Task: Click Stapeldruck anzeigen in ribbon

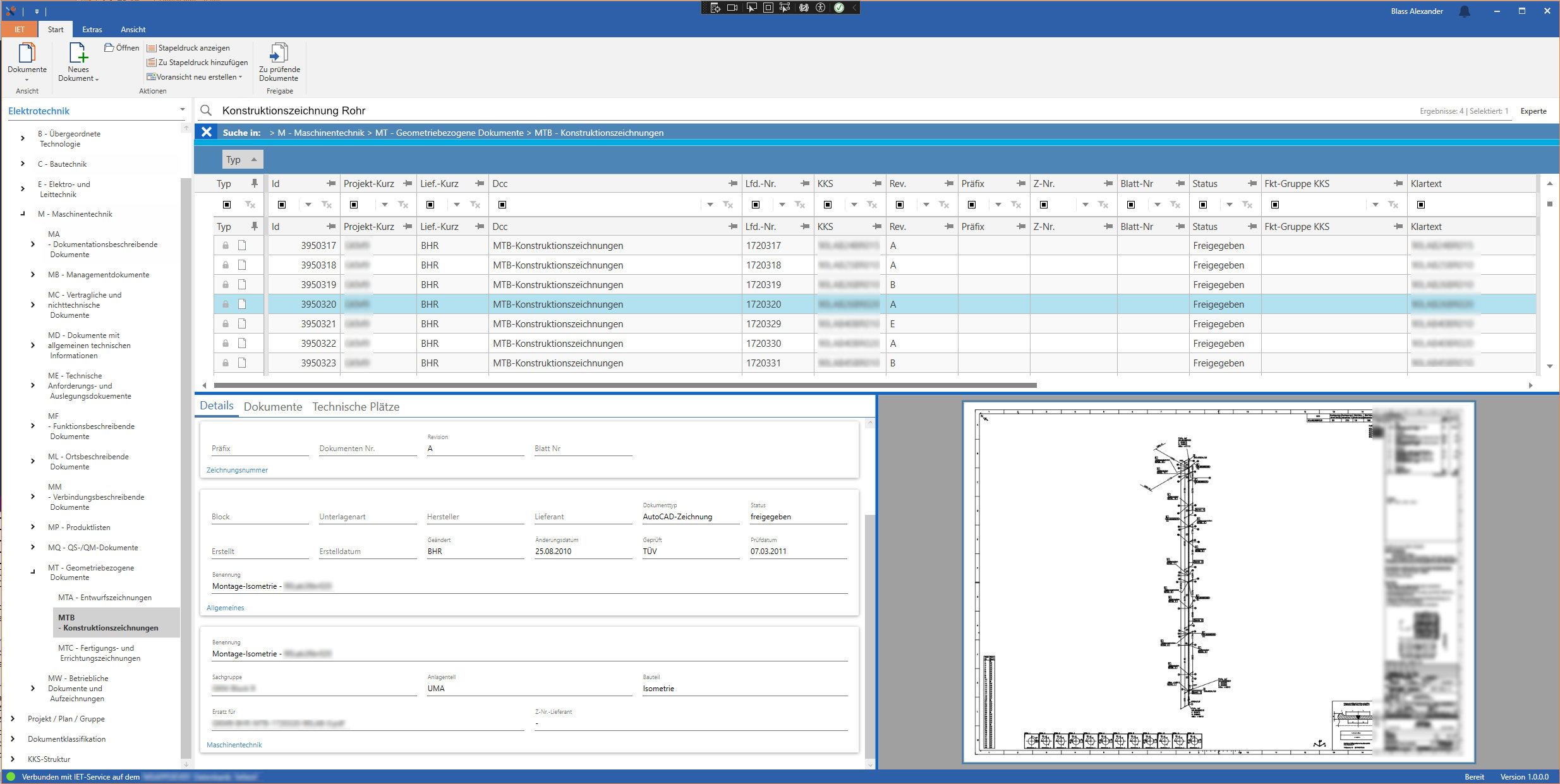Action: 188,48
